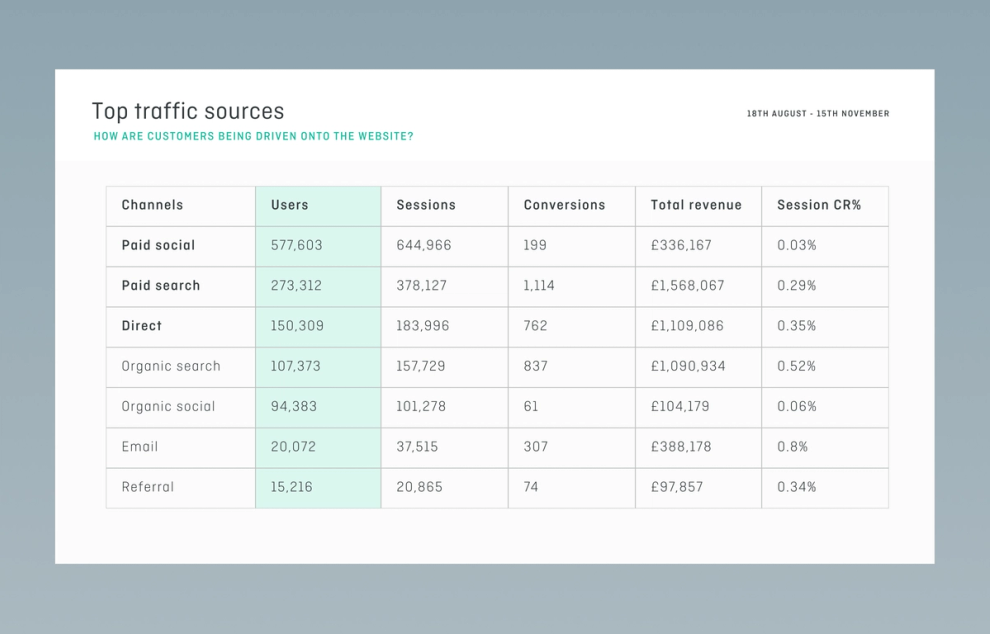Viewport: 990px width, 634px height.
Task: Click the 307 conversions value
Action: pyautogui.click(x=535, y=446)
